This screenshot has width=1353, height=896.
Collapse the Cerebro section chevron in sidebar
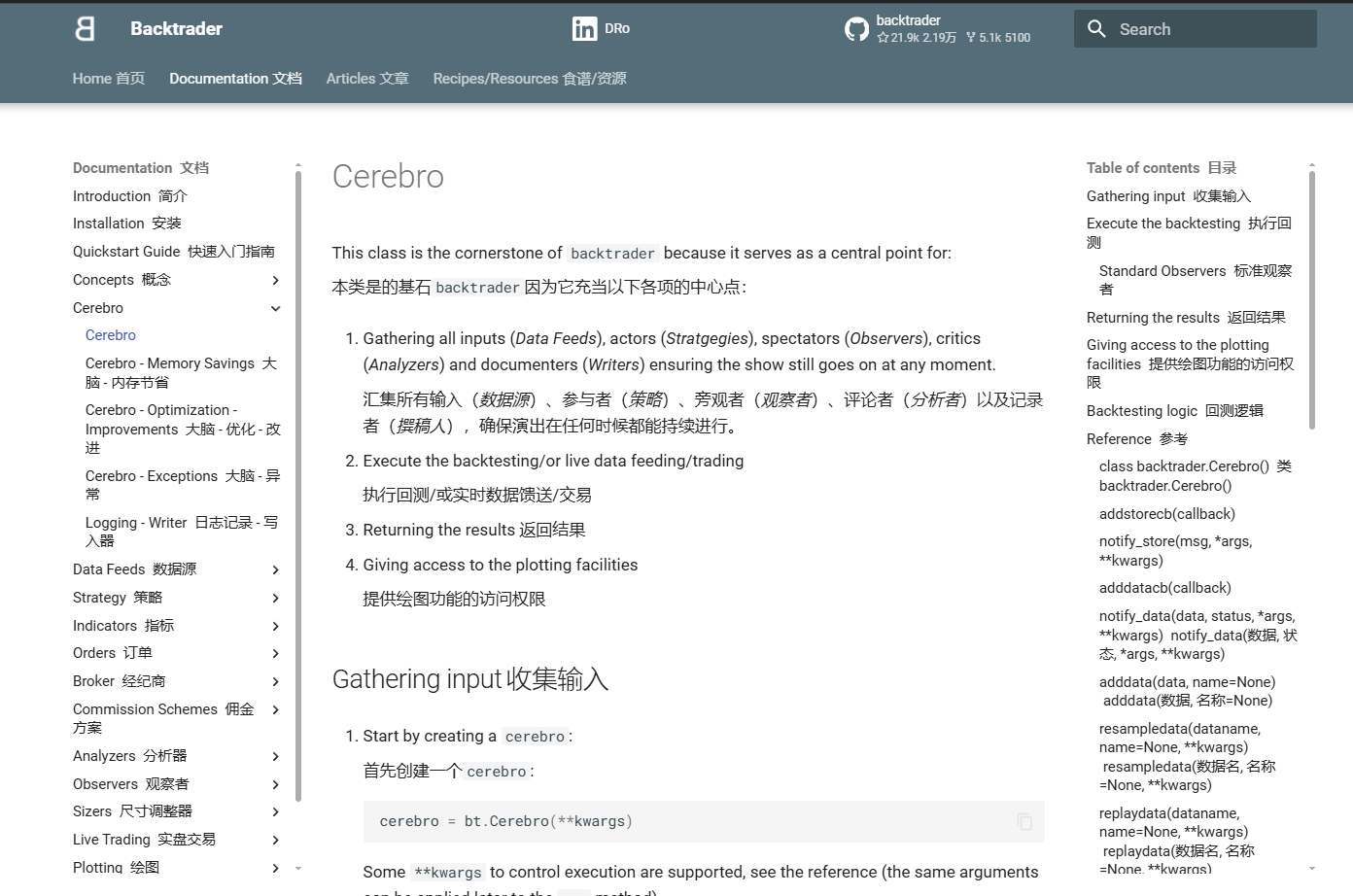[x=276, y=308]
